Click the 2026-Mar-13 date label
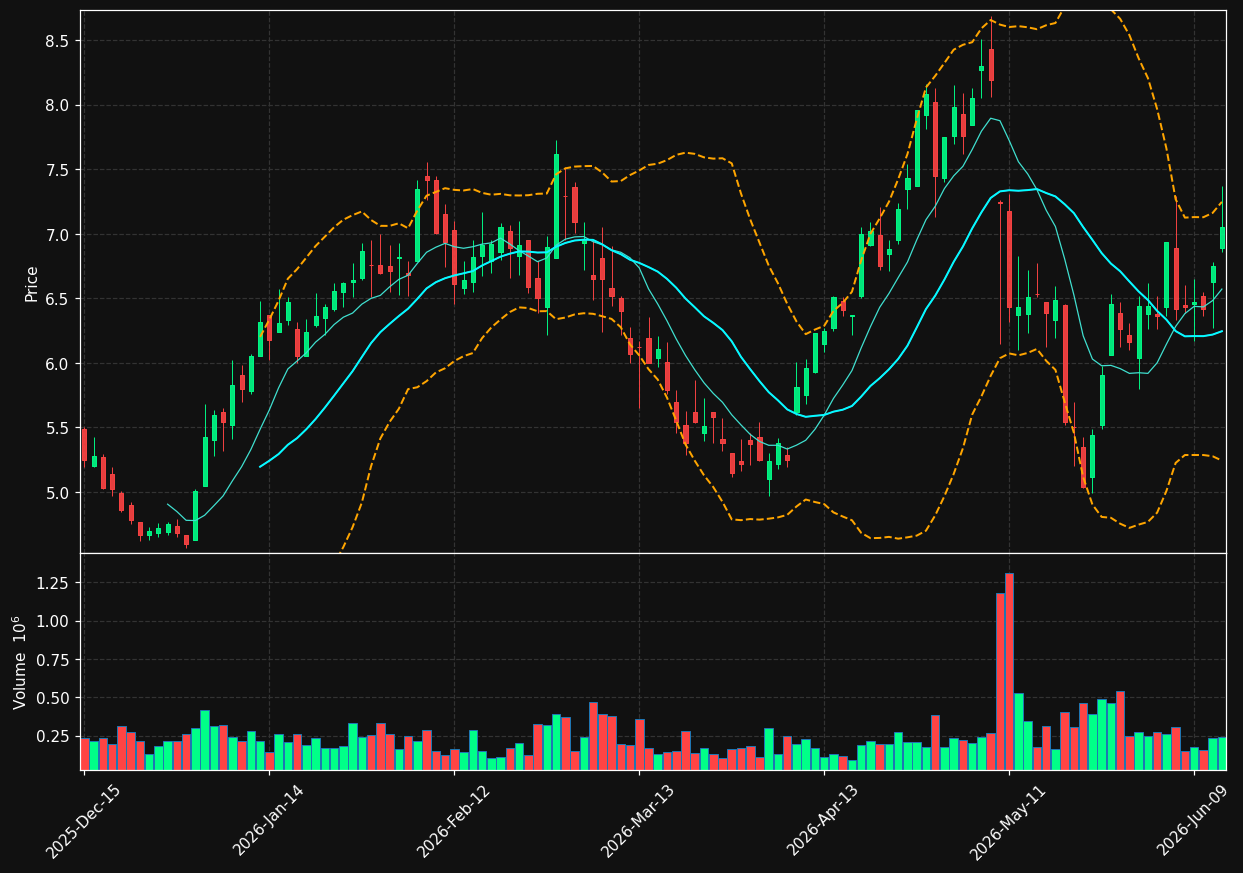This screenshot has width=1243, height=873. [640, 822]
